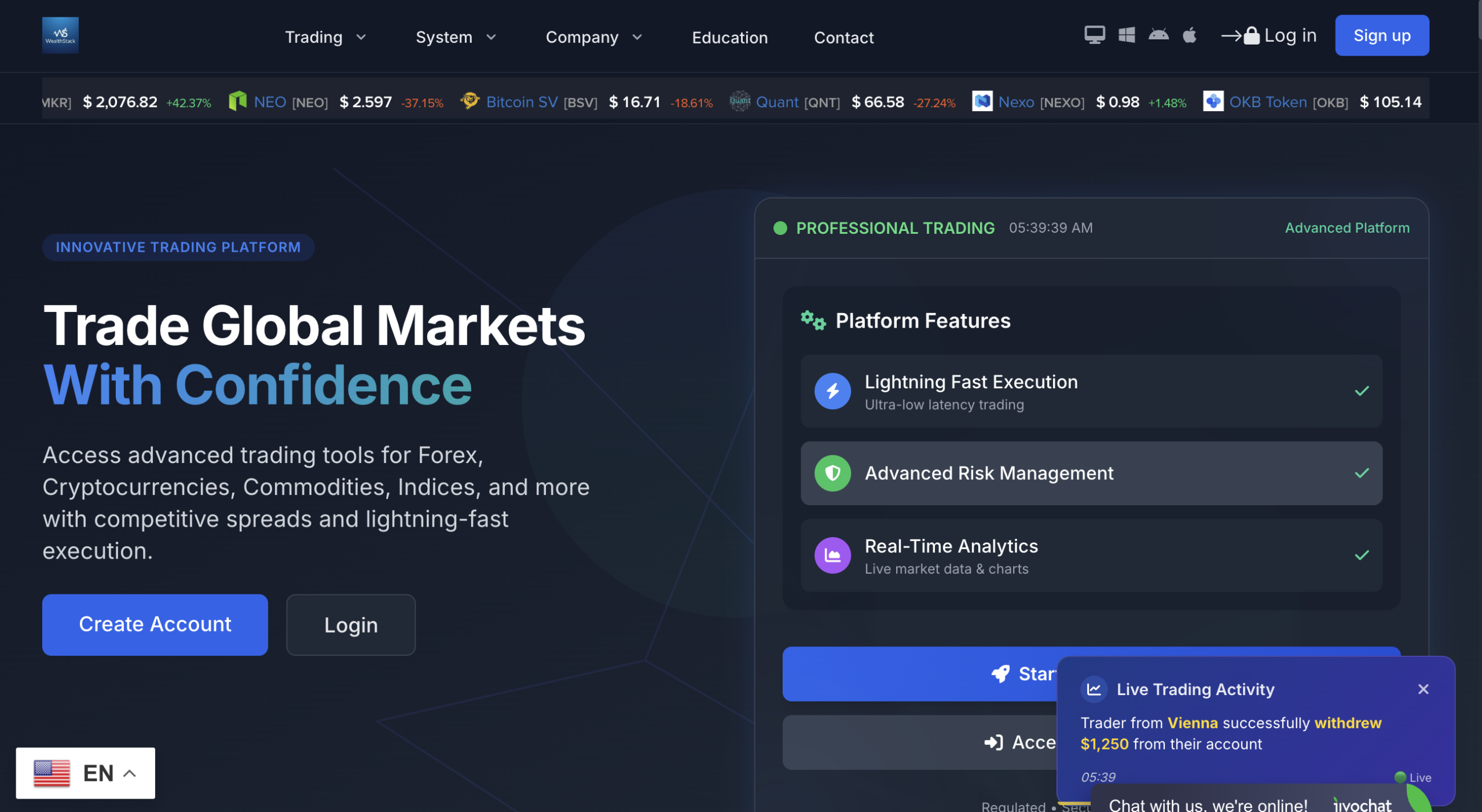Click the Windows platform icon
This screenshot has width=1482, height=812.
pyautogui.click(x=1127, y=35)
